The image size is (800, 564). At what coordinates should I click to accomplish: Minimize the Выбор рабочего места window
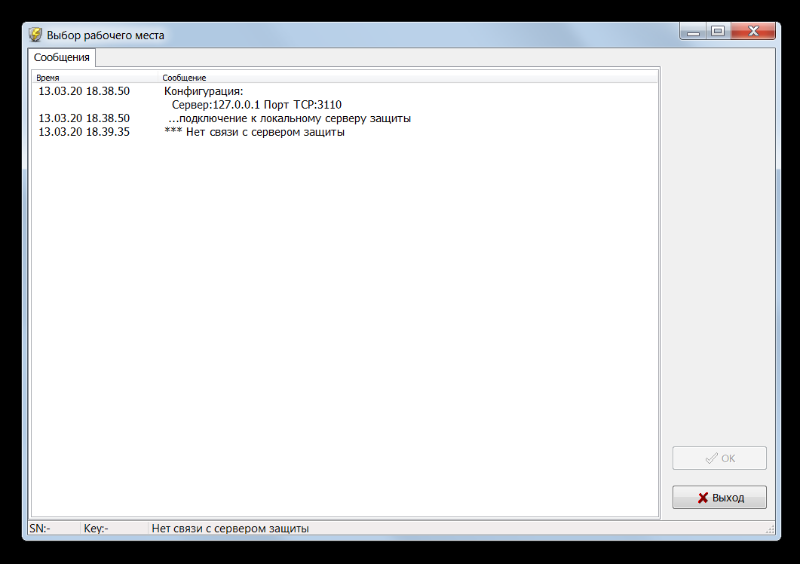pyautogui.click(x=693, y=31)
